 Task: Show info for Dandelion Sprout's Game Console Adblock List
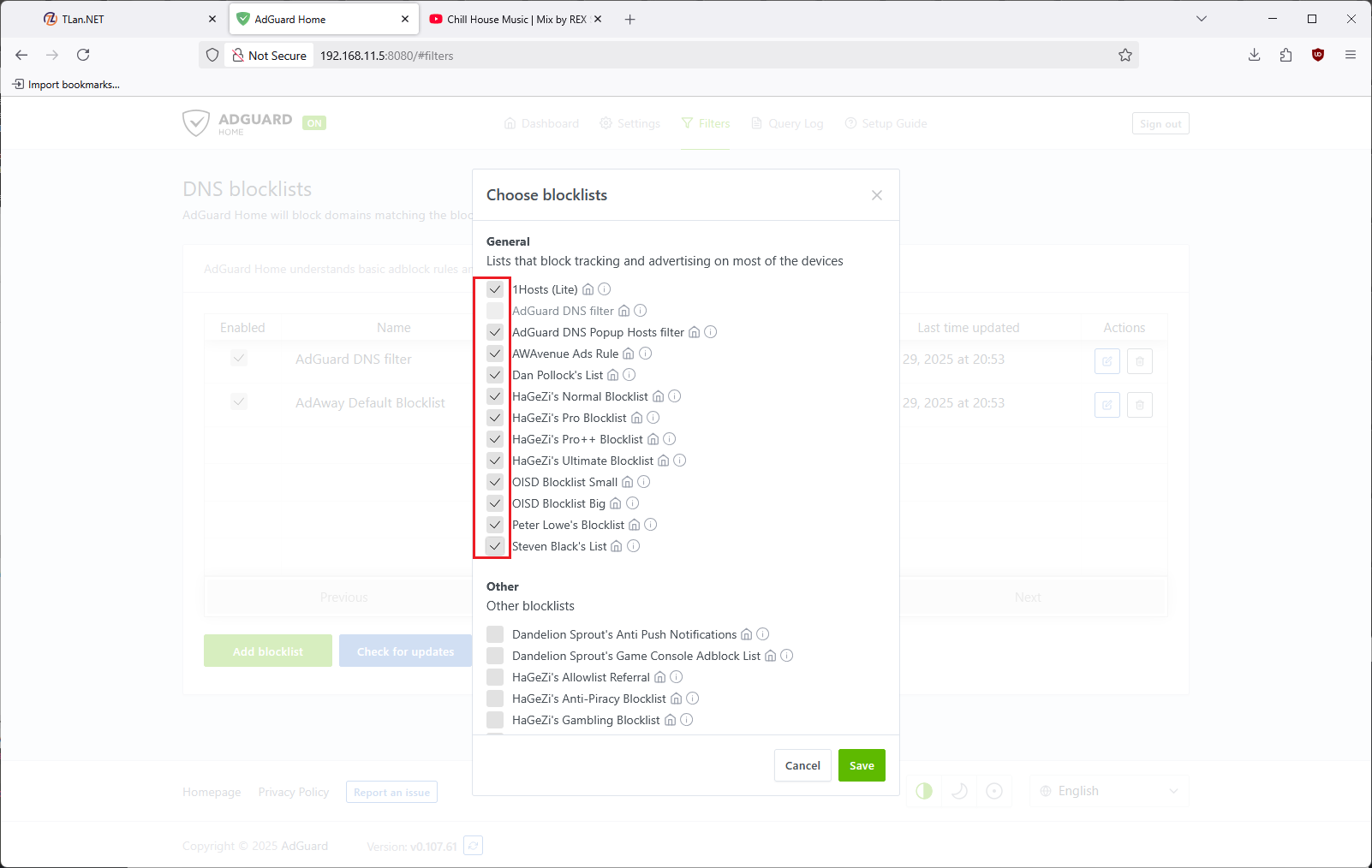(x=787, y=656)
